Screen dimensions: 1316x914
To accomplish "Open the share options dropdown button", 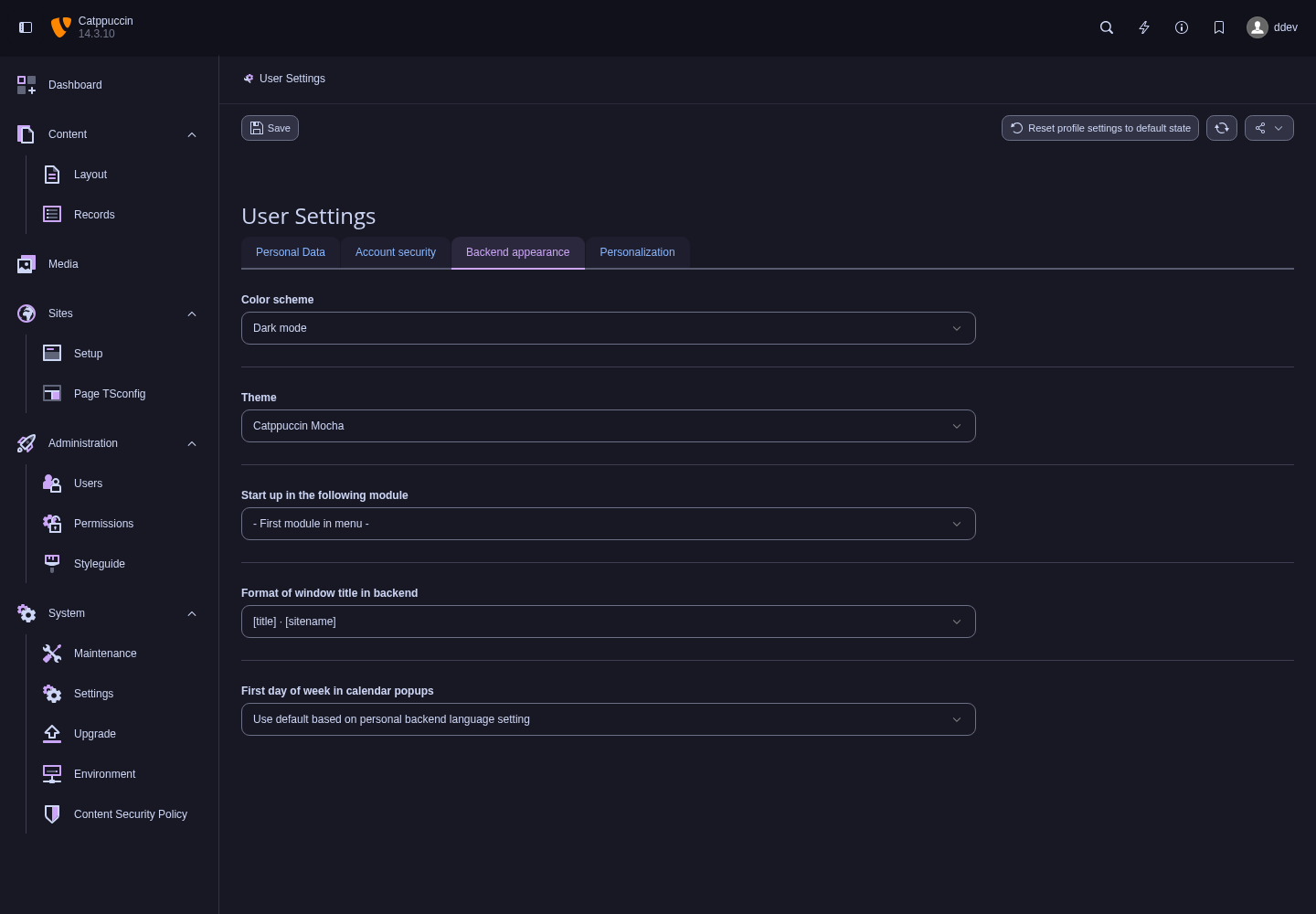I will coord(1269,128).
